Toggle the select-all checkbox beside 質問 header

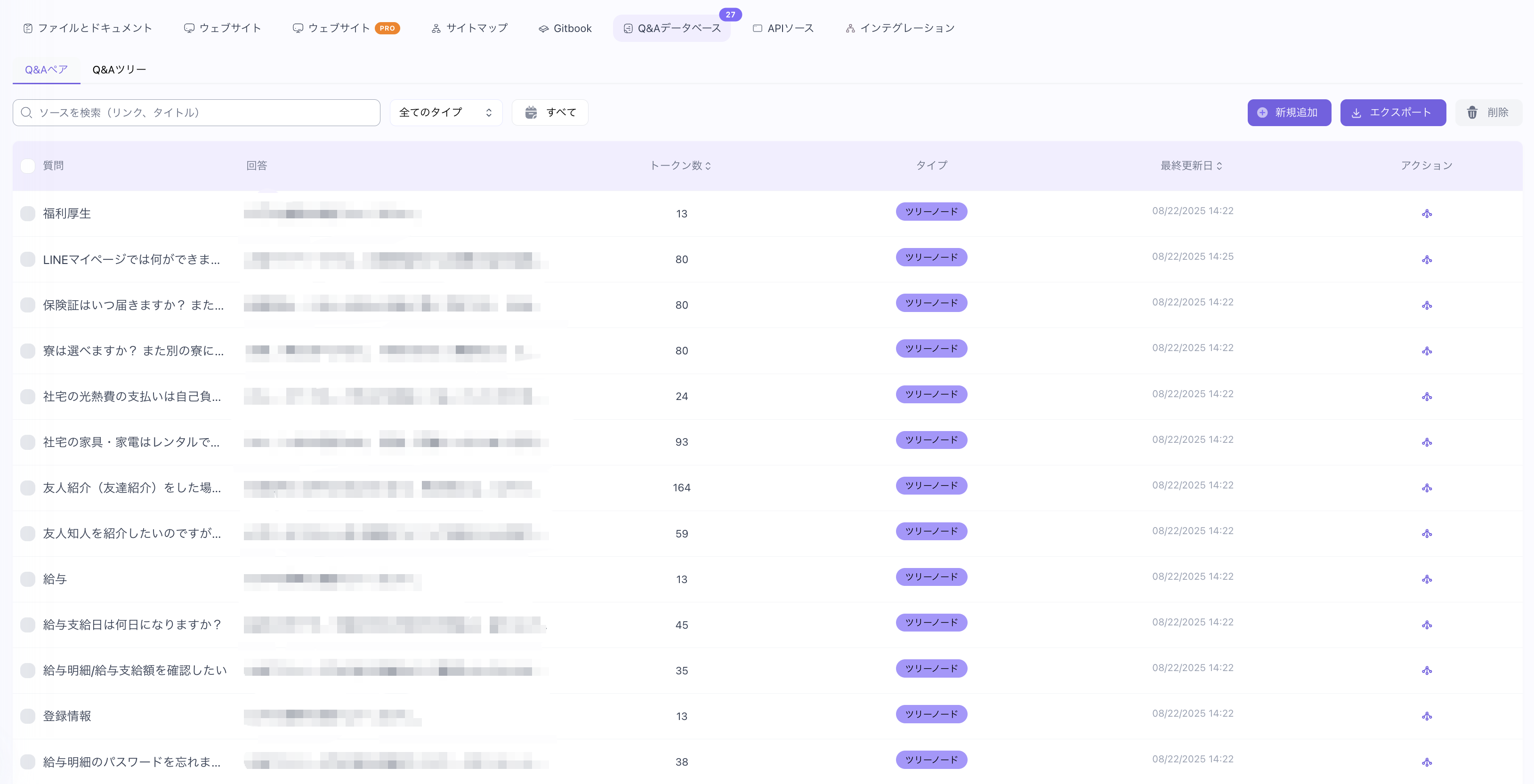tap(28, 166)
